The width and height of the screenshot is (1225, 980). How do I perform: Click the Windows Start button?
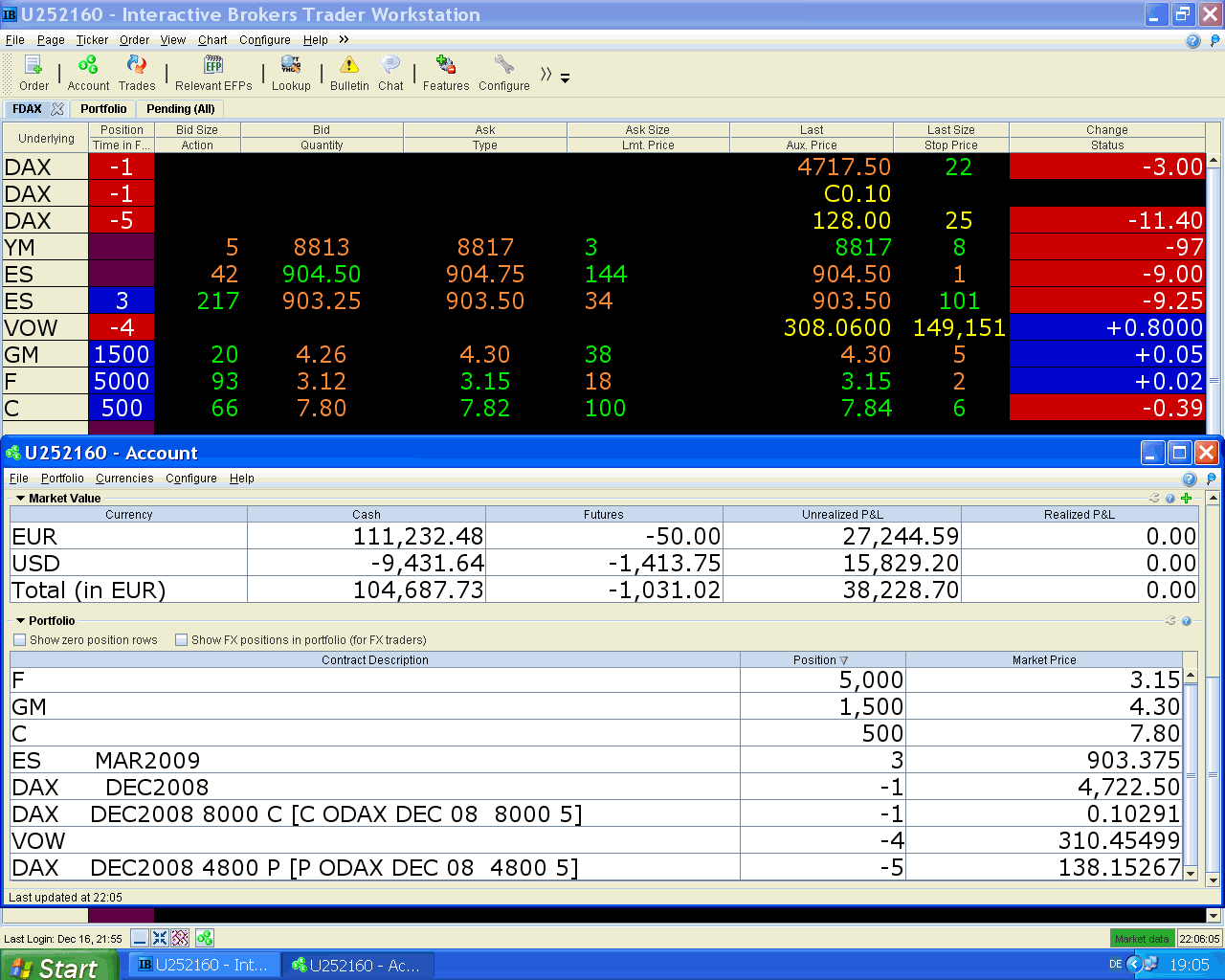[x=59, y=966]
